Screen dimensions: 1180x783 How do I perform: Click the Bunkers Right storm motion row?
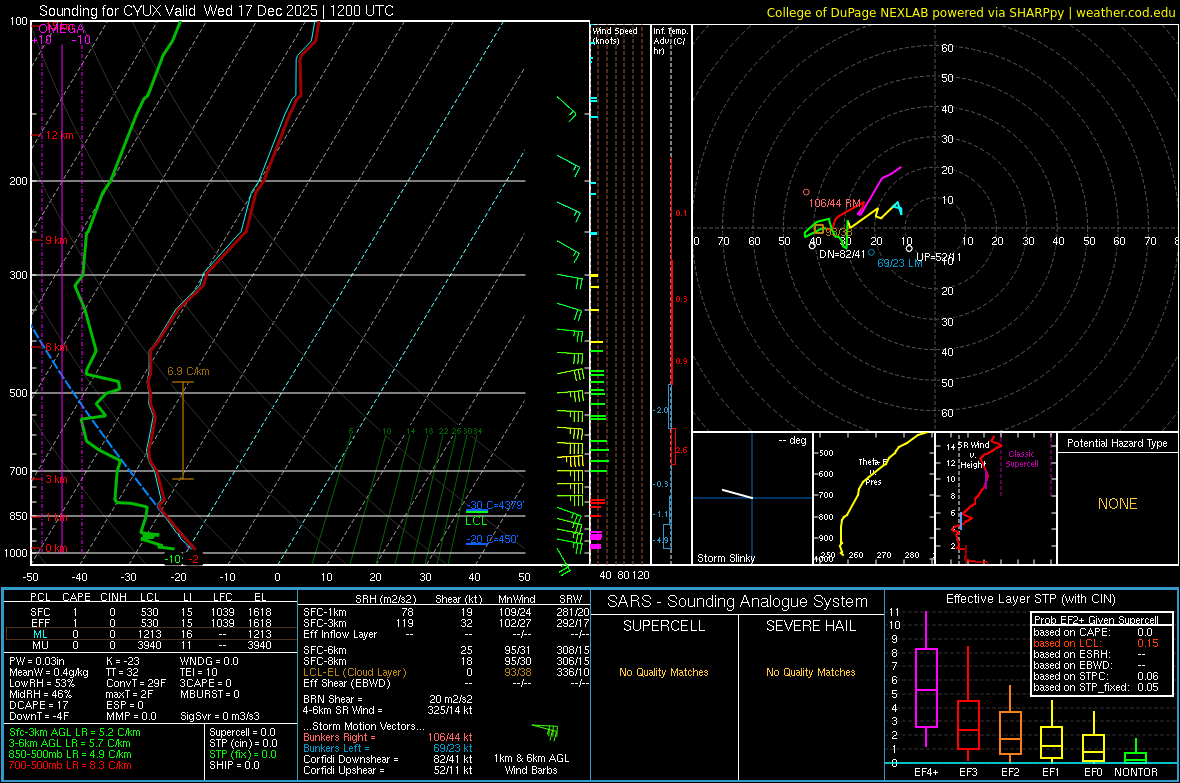[388, 737]
